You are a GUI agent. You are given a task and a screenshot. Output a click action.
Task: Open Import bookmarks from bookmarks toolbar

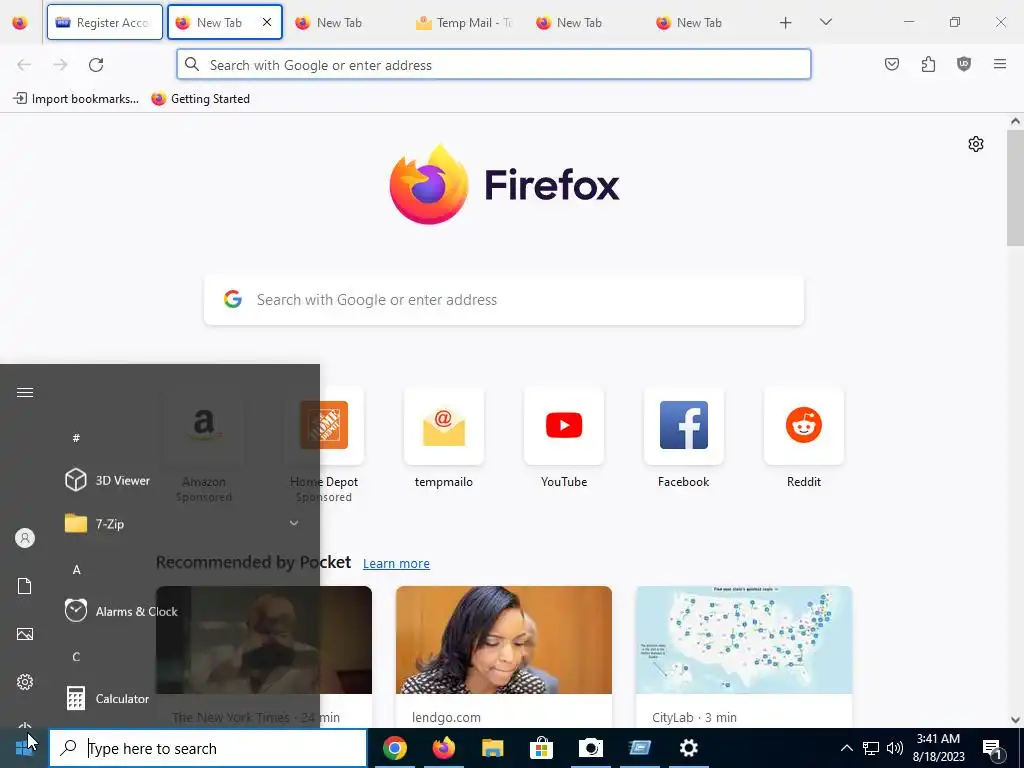(x=76, y=99)
